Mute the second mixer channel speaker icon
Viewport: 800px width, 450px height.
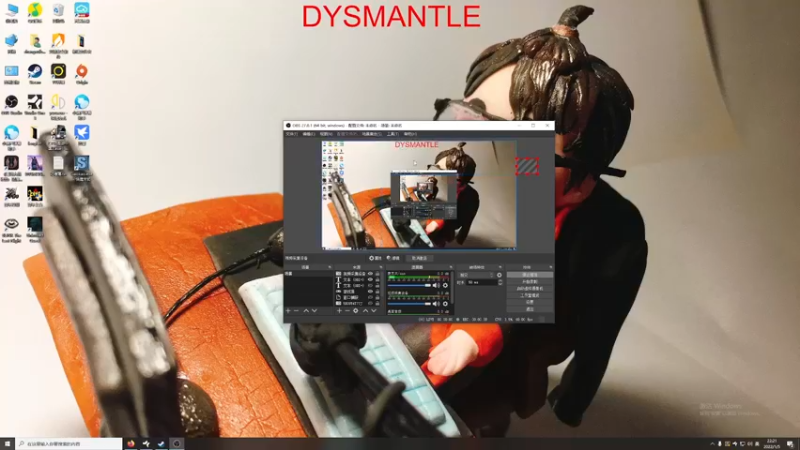coord(435,304)
